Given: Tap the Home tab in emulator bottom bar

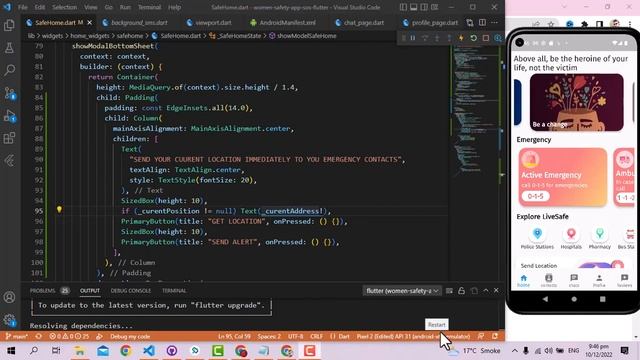Looking at the screenshot, I should (524, 280).
